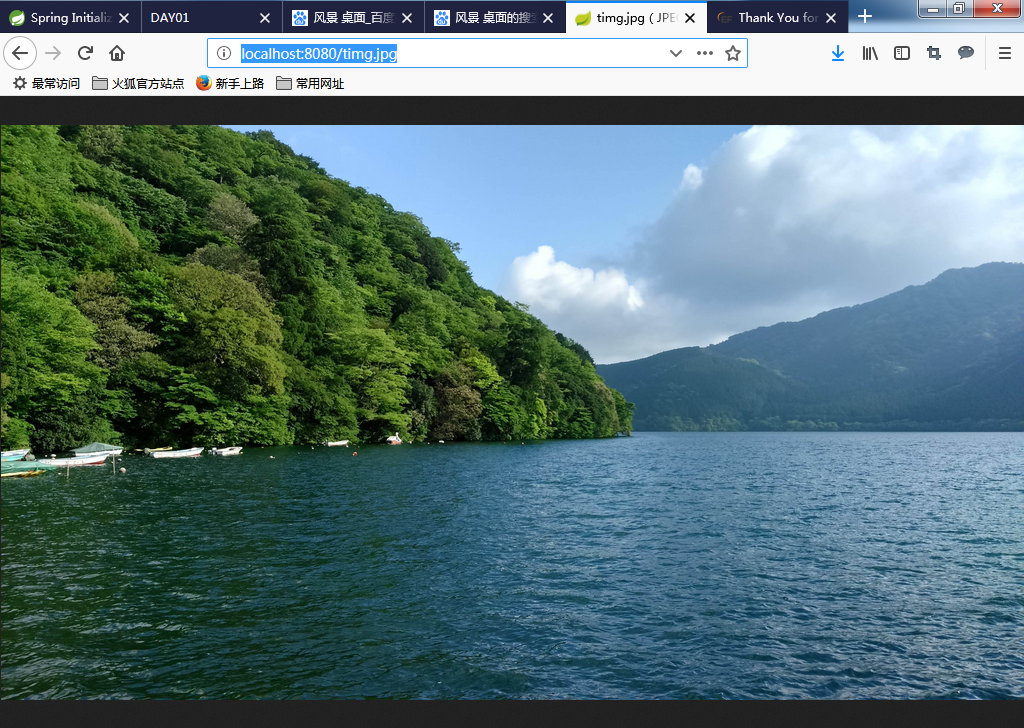Reload the current page
The width and height of the screenshot is (1024, 728).
point(85,53)
